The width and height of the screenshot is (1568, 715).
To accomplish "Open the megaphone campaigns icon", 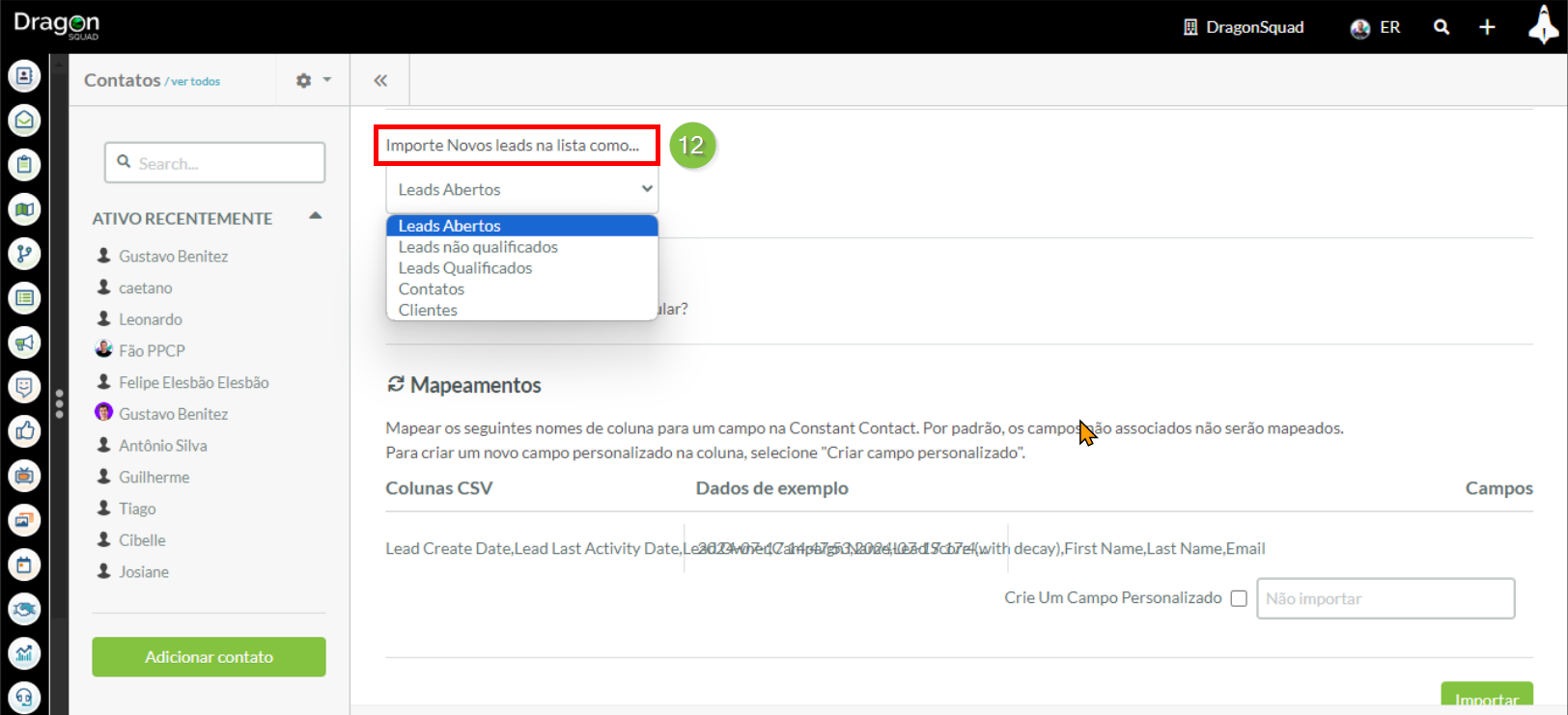I will (24, 343).
